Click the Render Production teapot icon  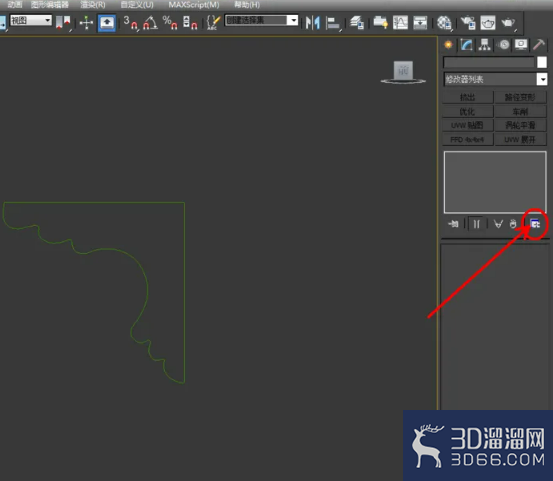(x=508, y=23)
